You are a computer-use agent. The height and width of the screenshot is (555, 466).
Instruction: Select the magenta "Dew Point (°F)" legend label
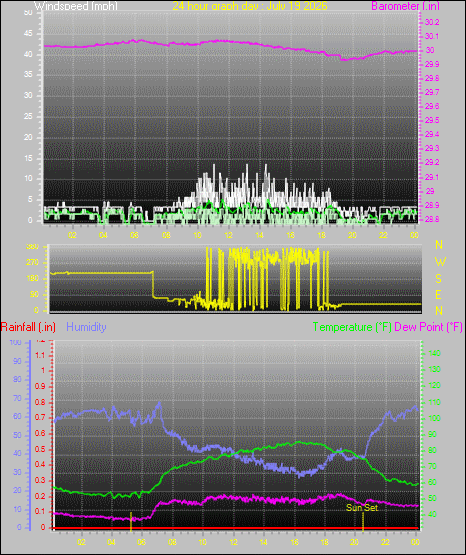(x=428, y=327)
